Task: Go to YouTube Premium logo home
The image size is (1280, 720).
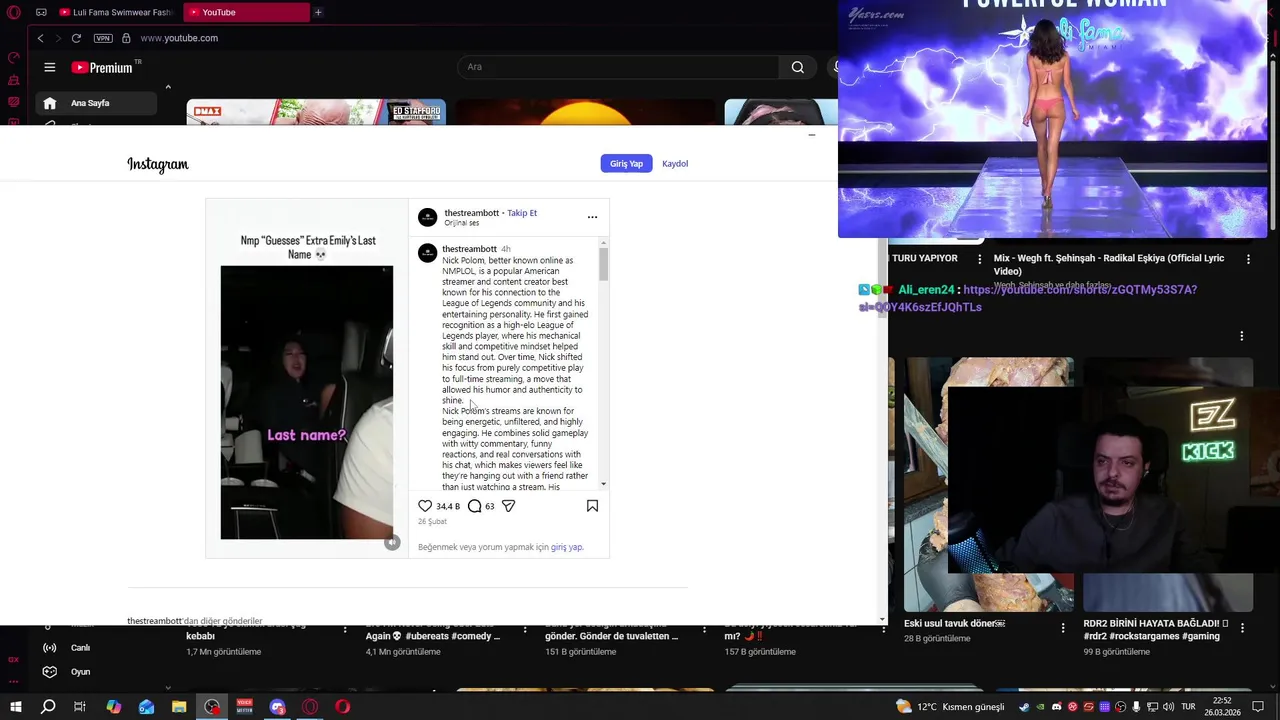Action: [x=102, y=67]
